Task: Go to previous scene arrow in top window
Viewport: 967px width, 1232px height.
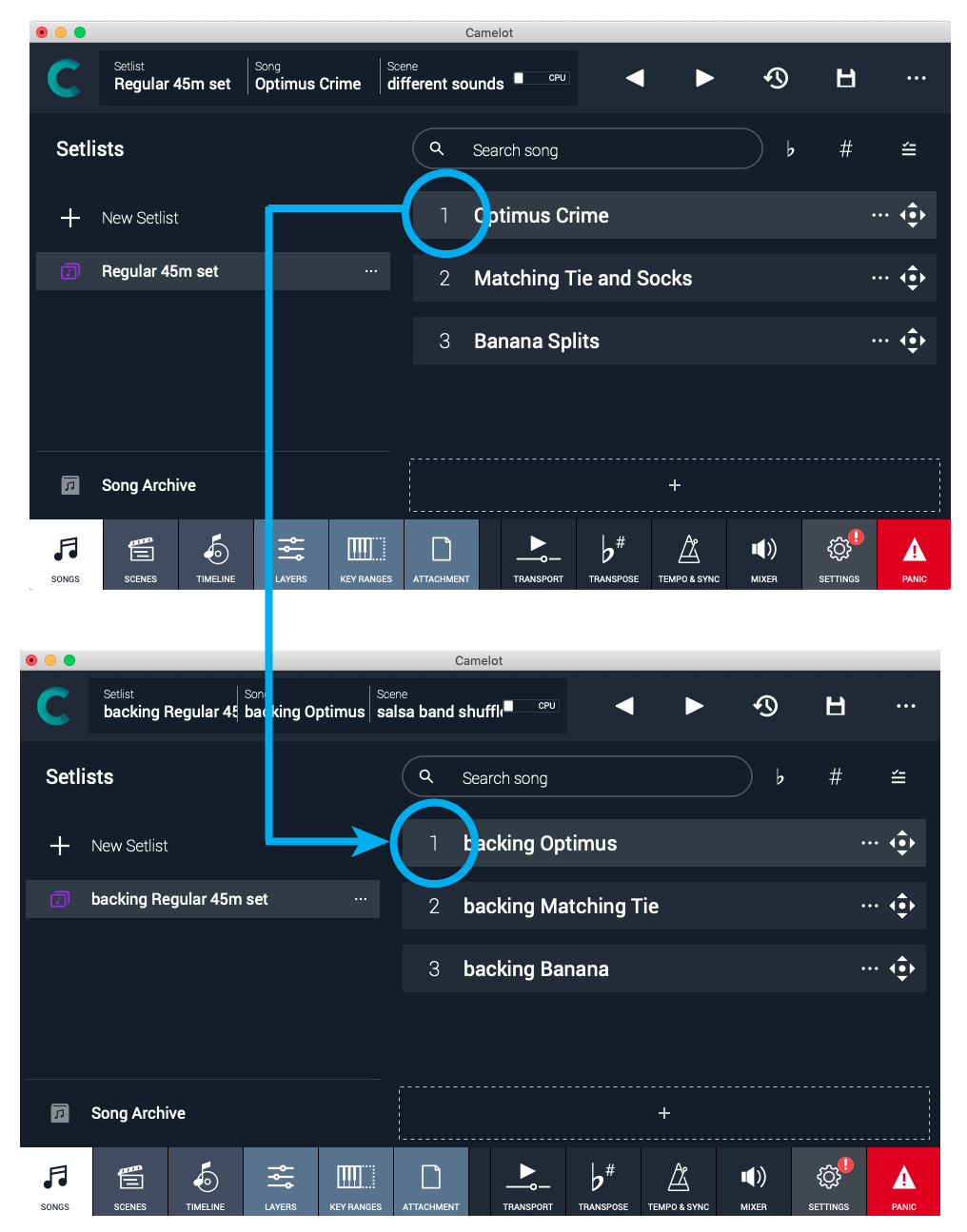Action: (635, 78)
